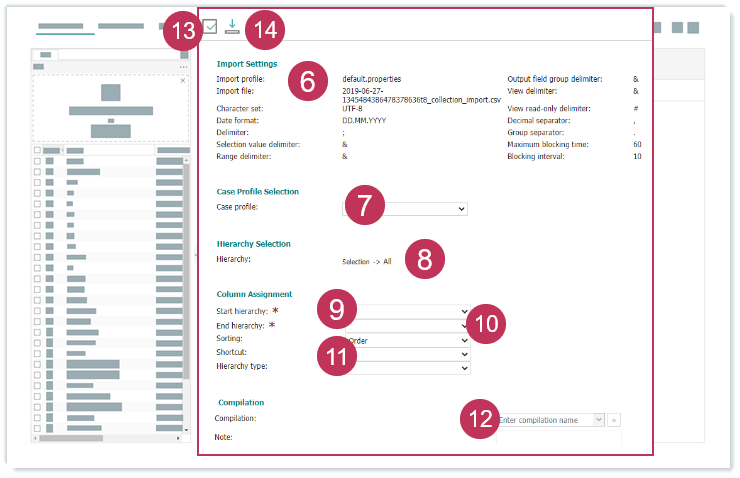Click the Selection -> All hierarchy text

367,261
